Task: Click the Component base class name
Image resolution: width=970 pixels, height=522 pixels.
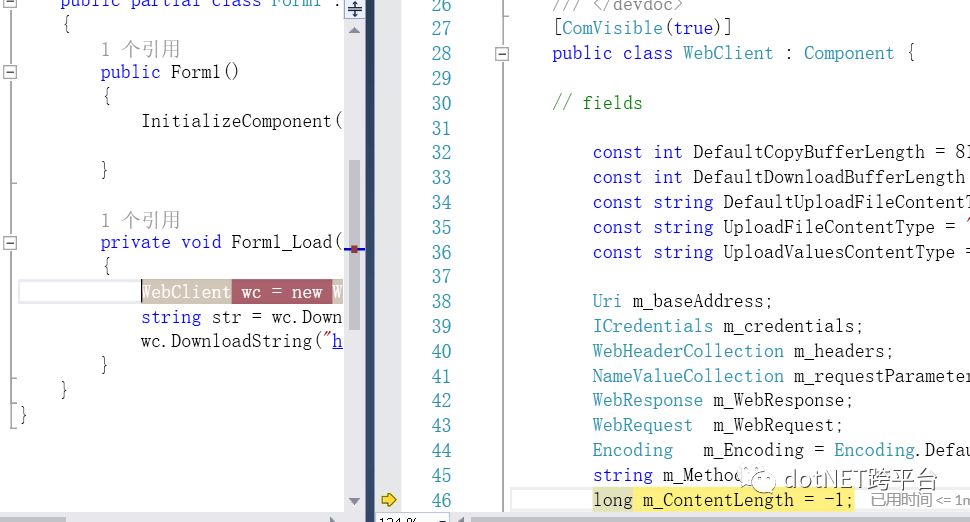Action: point(849,53)
